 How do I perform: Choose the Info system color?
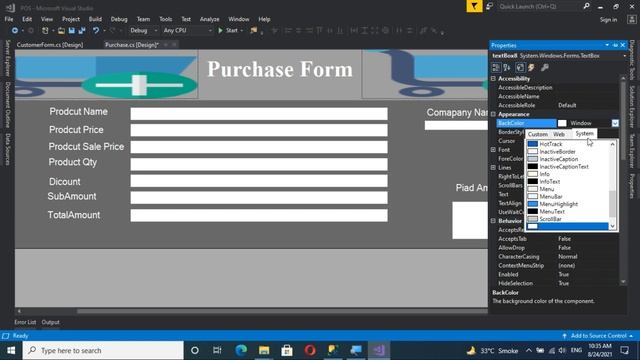(567, 174)
